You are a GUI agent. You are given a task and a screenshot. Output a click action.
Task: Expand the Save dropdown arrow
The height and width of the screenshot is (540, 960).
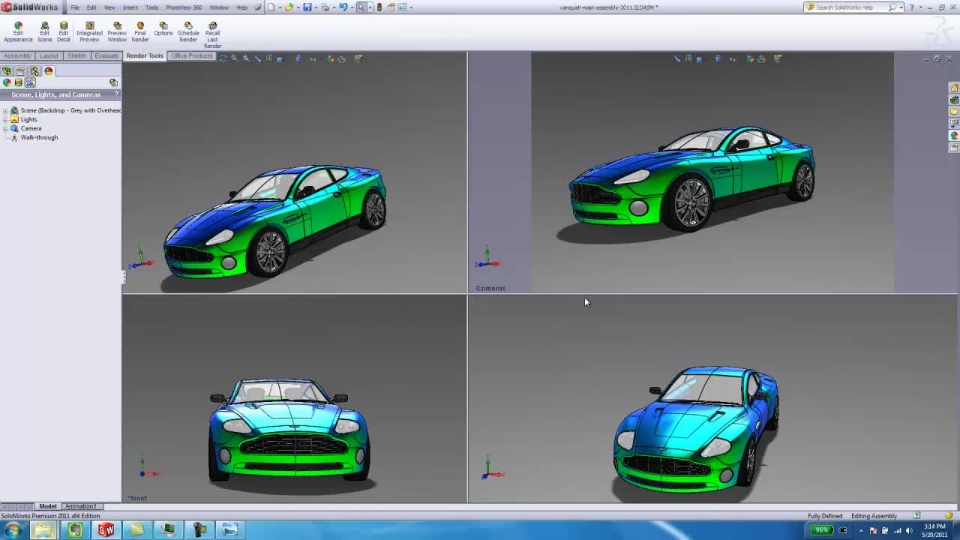[315, 7]
